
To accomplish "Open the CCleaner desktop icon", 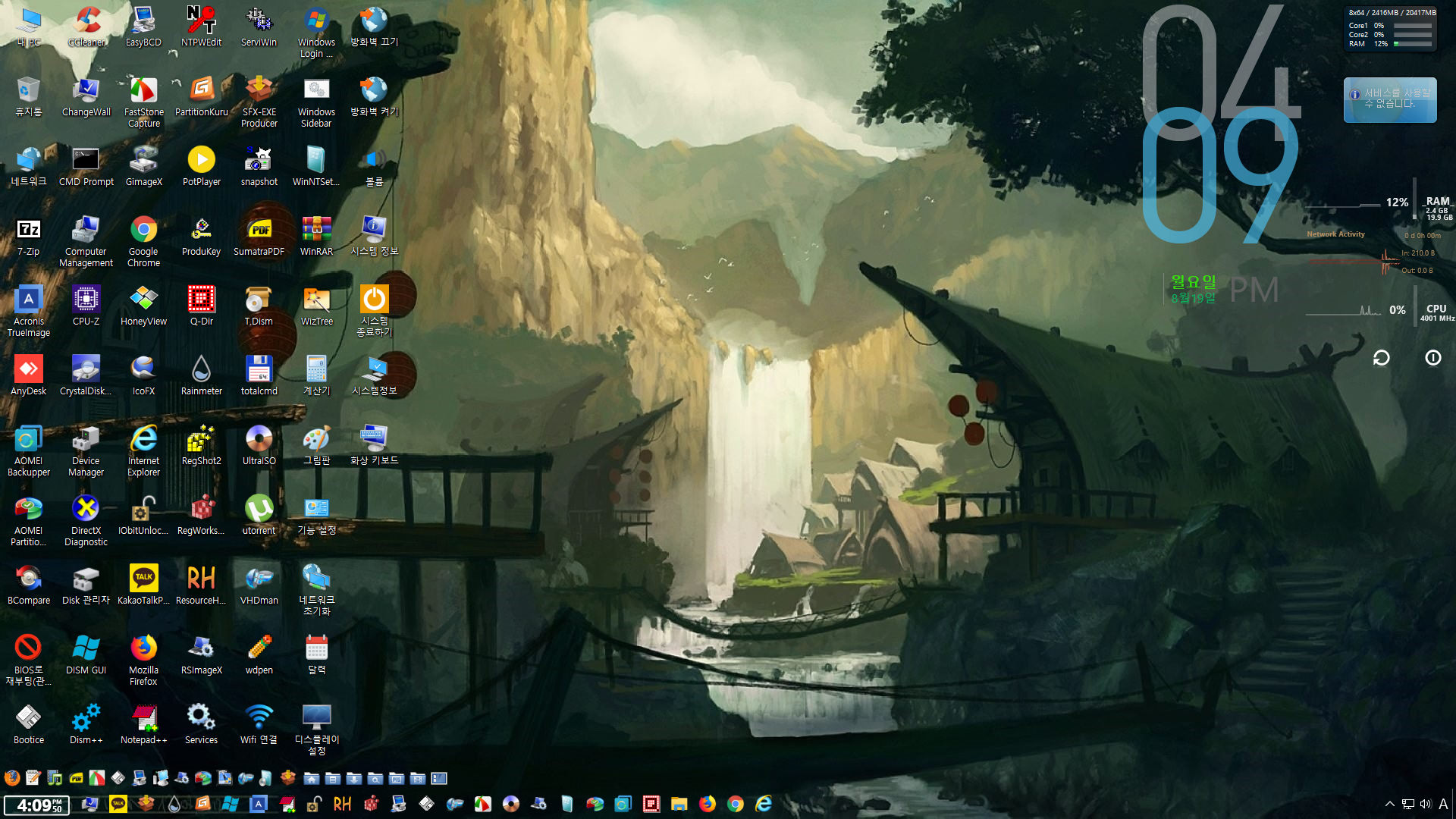I will pyautogui.click(x=86, y=27).
